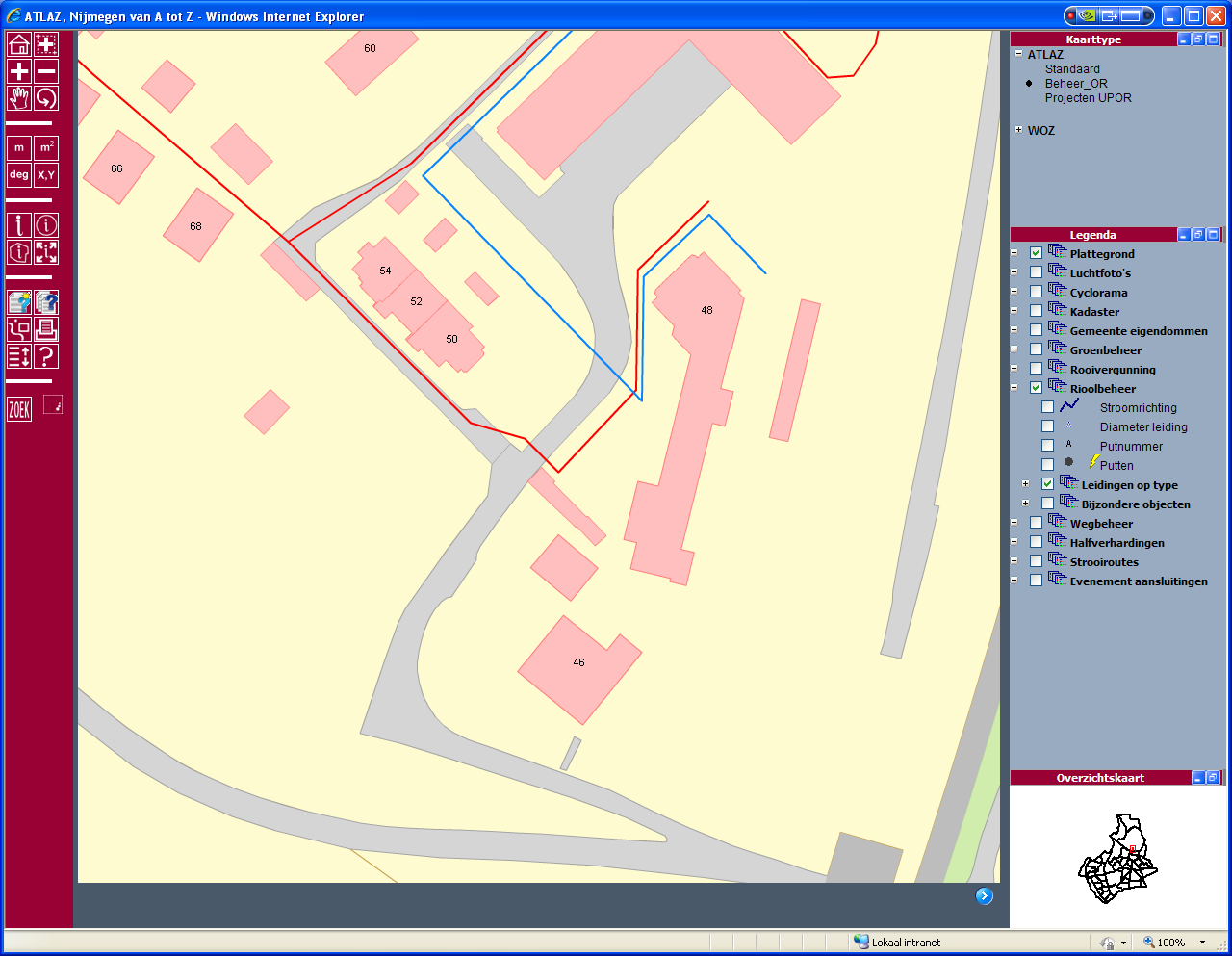Click the info tool with expanding arrows
The image size is (1232, 956).
(46, 252)
